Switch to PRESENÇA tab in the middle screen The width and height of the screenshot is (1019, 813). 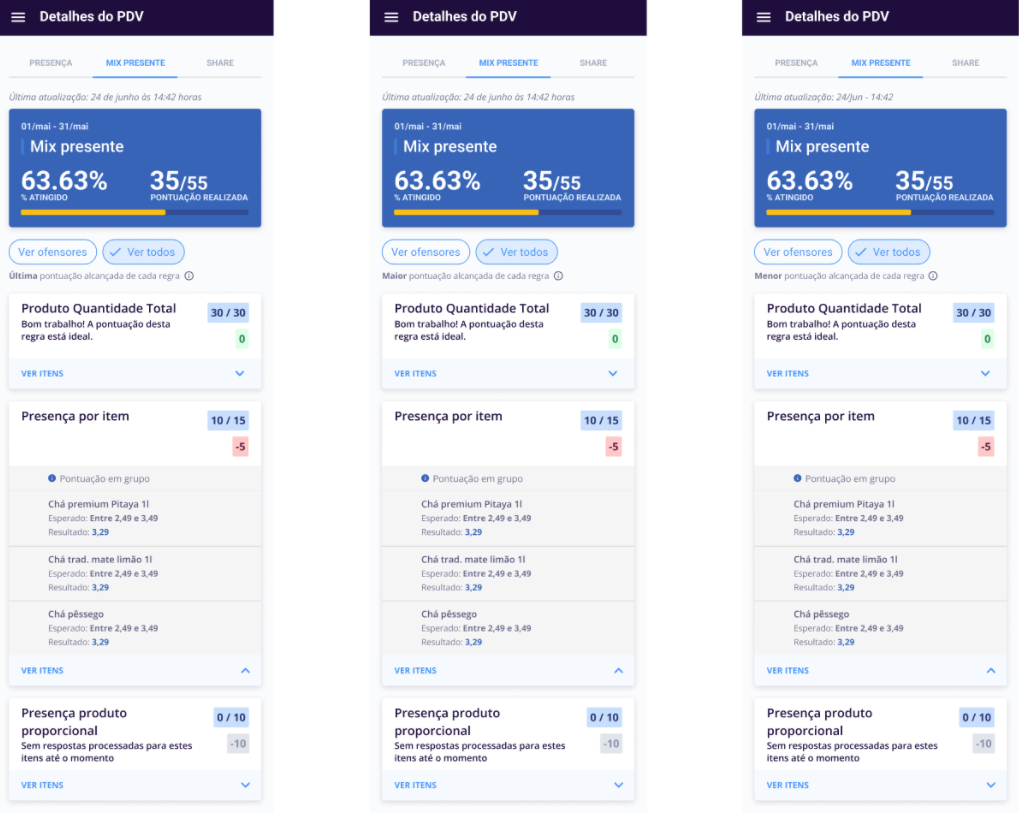[424, 63]
